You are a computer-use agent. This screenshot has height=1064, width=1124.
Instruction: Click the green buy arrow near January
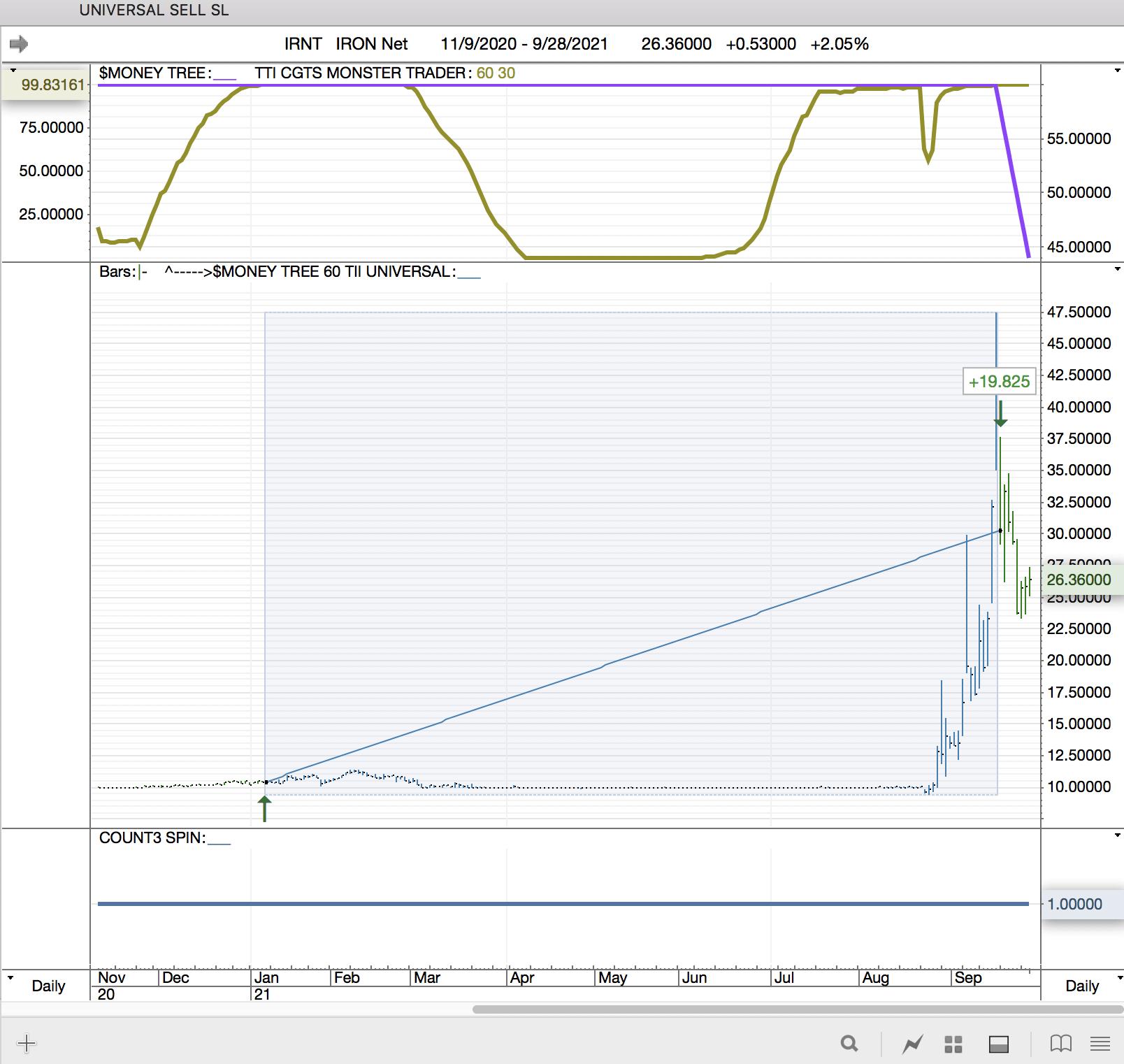[264, 808]
